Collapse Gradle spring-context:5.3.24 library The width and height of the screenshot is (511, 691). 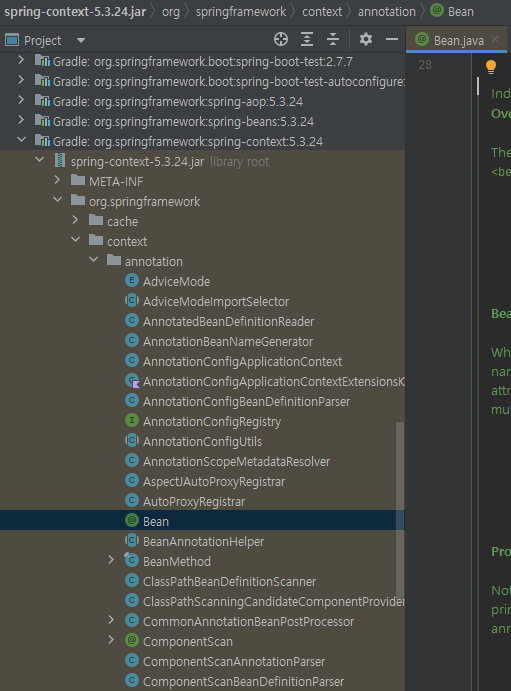(21, 140)
